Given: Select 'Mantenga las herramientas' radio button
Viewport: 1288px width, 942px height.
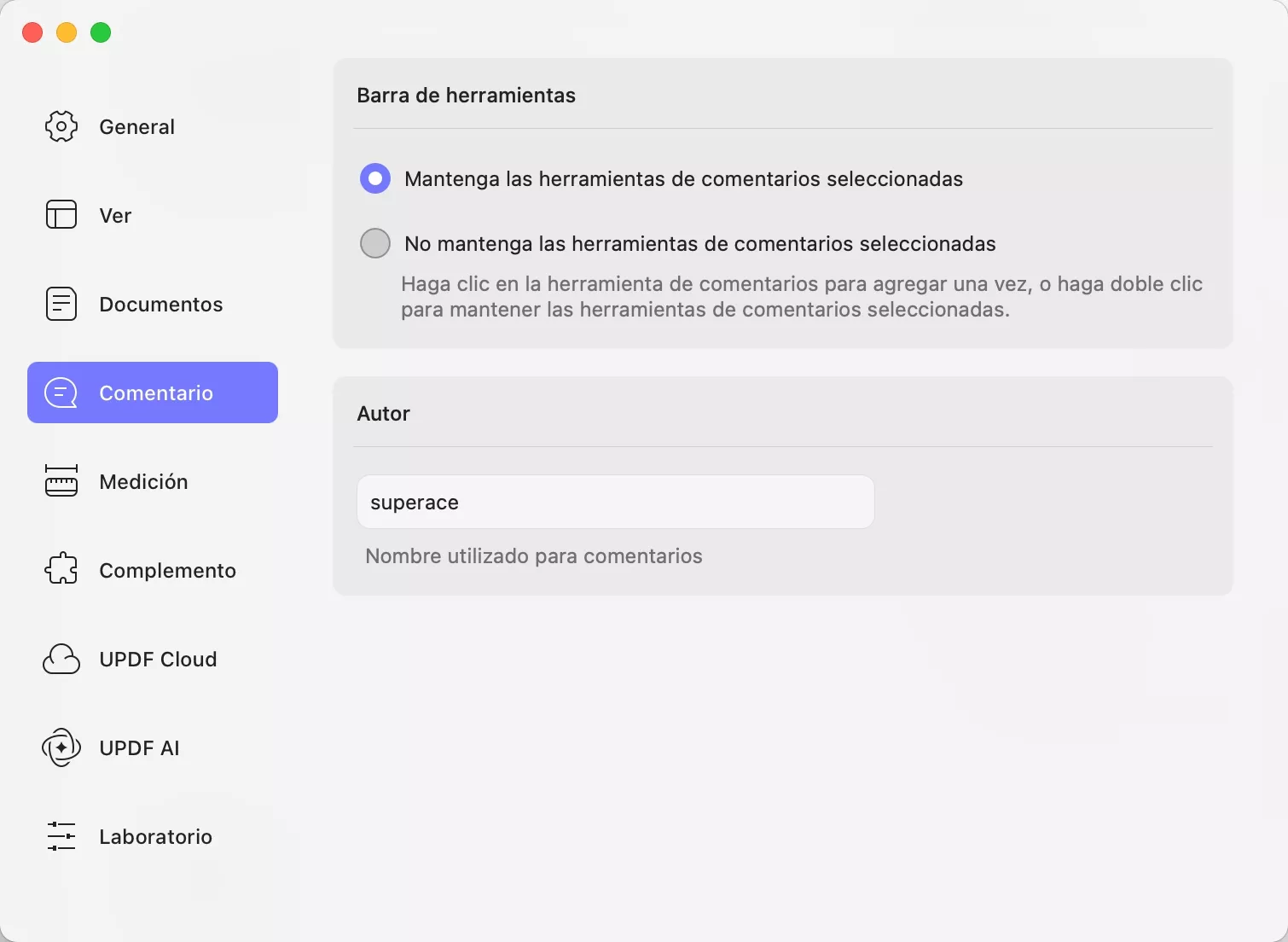Looking at the screenshot, I should pos(375,179).
